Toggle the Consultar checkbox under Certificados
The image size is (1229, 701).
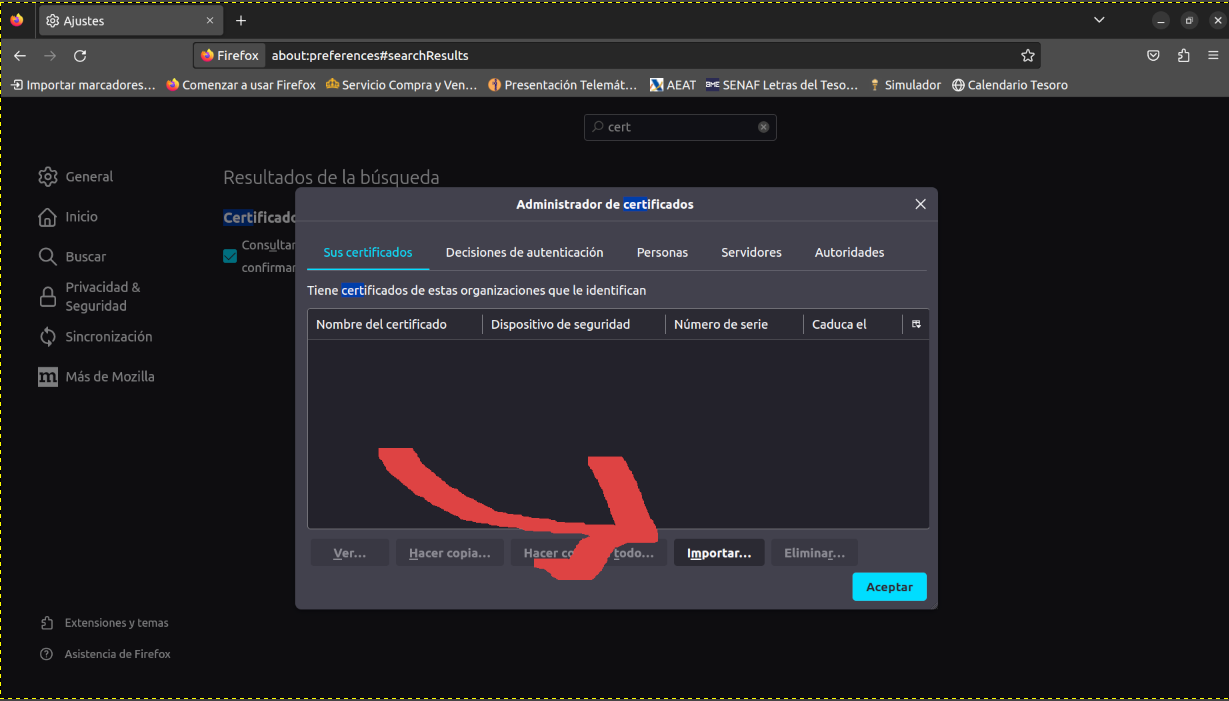pos(230,256)
